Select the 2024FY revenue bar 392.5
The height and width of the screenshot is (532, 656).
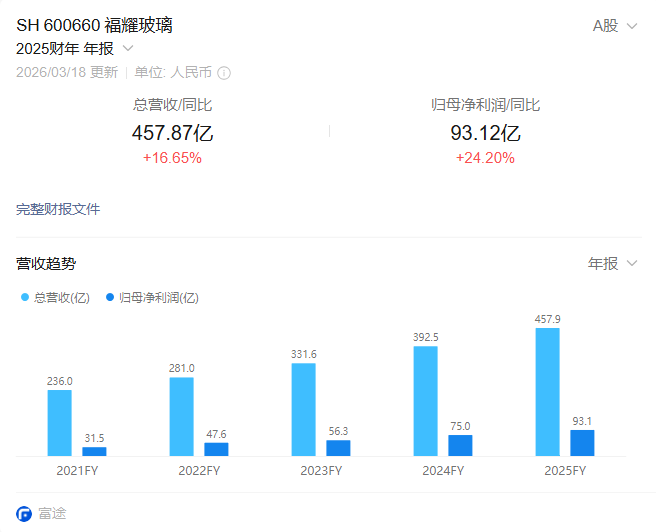[x=426, y=401]
